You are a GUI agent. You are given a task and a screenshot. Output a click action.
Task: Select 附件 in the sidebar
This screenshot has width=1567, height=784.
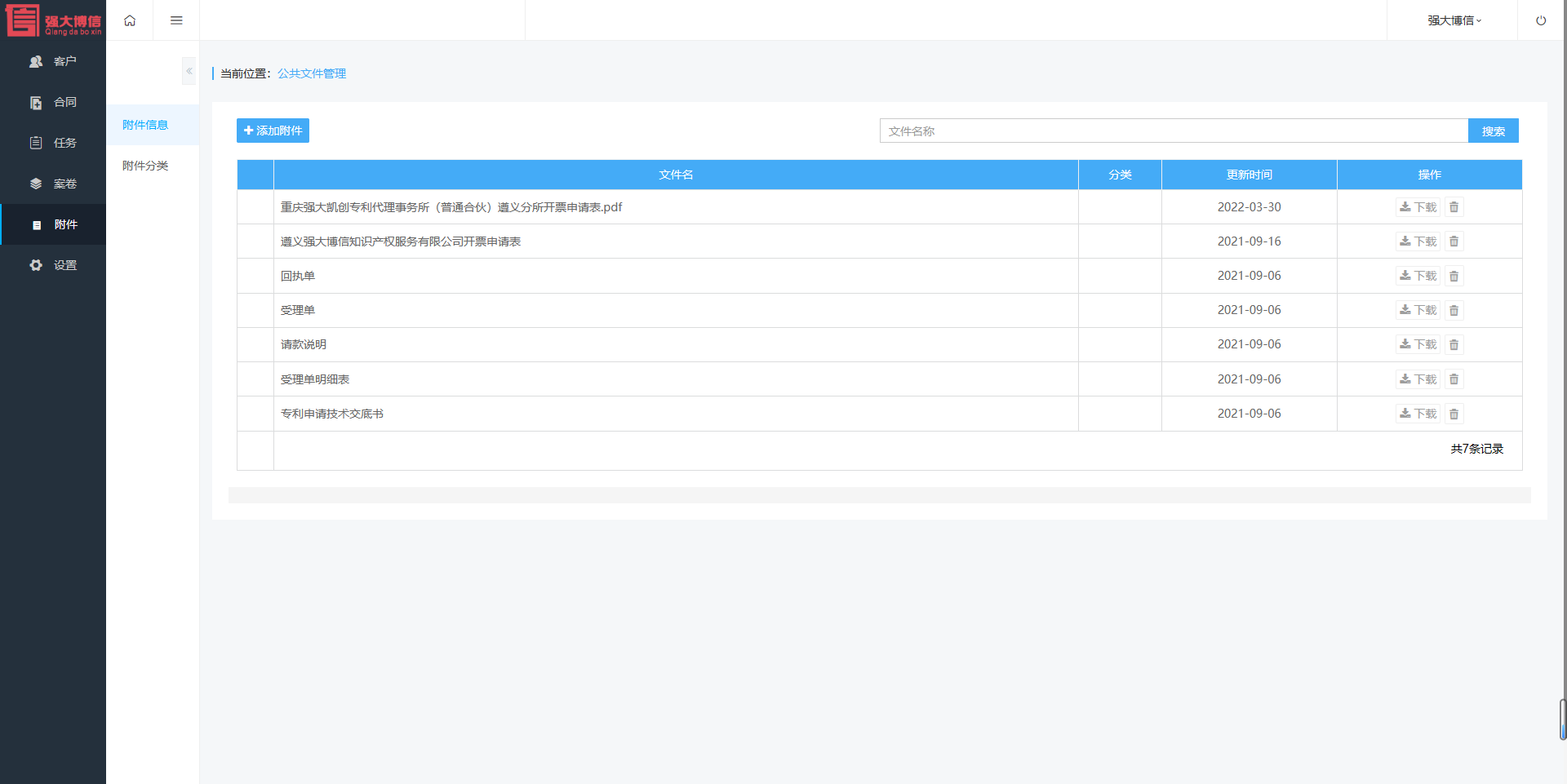(53, 224)
